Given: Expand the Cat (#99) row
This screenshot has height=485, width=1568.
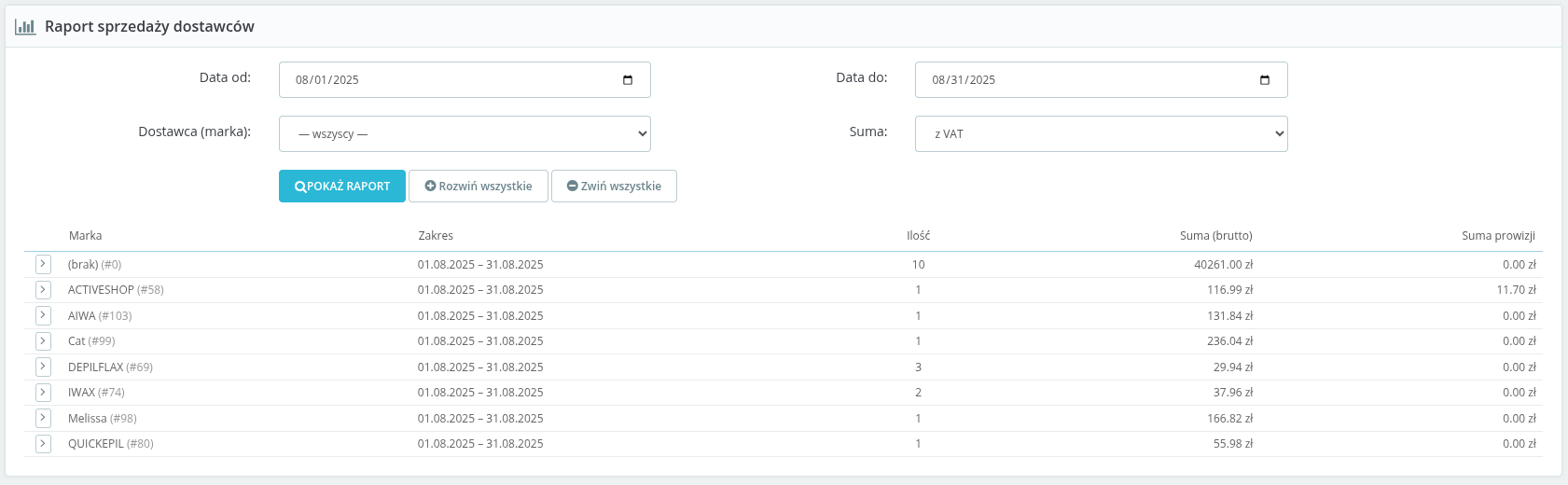Looking at the screenshot, I should (x=43, y=341).
